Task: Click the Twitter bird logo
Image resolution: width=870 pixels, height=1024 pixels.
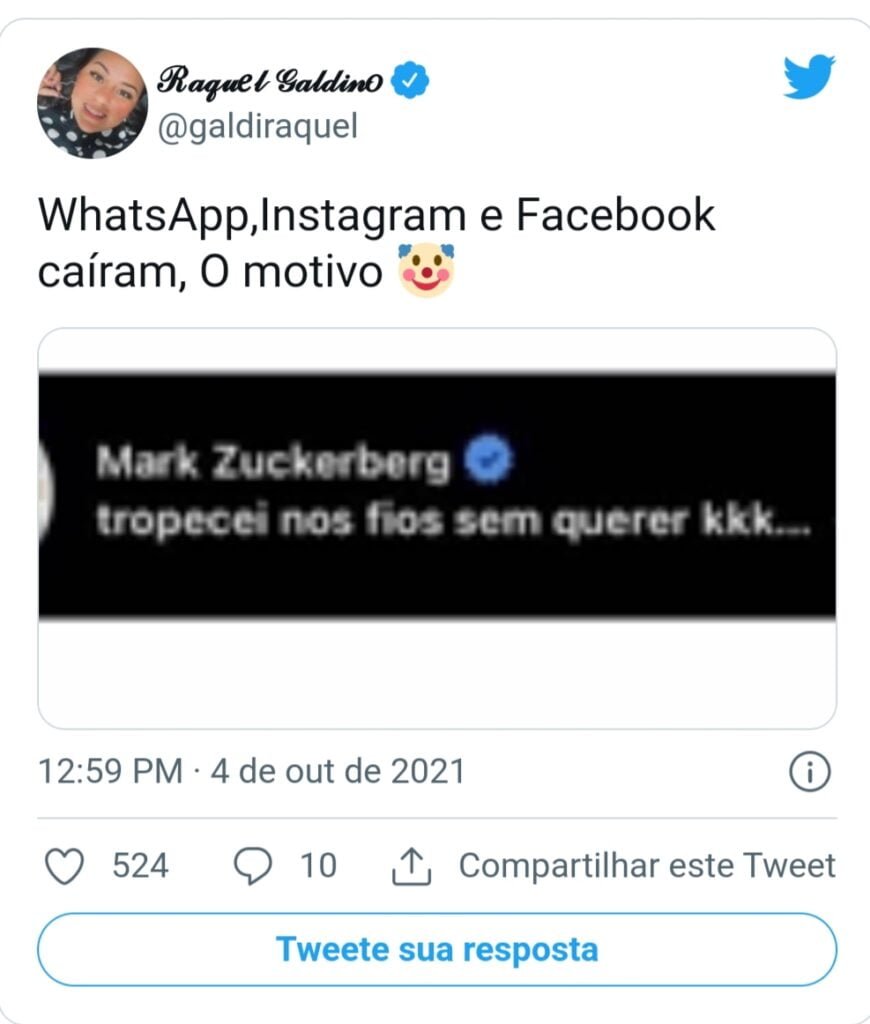Action: tap(809, 76)
